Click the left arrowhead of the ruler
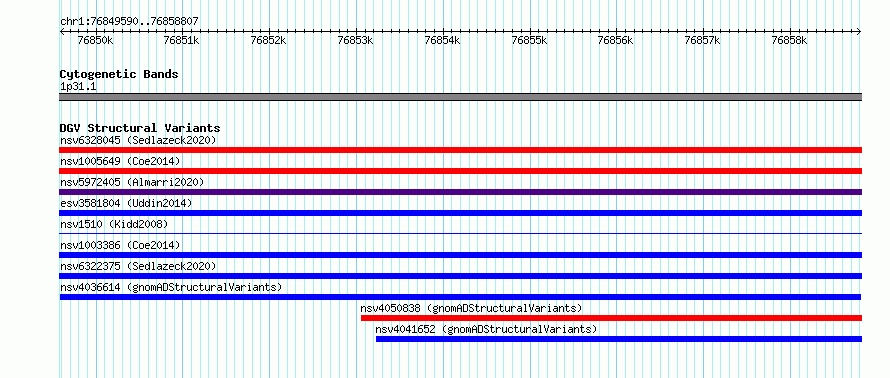The width and height of the screenshot is (890, 378). 62,32
